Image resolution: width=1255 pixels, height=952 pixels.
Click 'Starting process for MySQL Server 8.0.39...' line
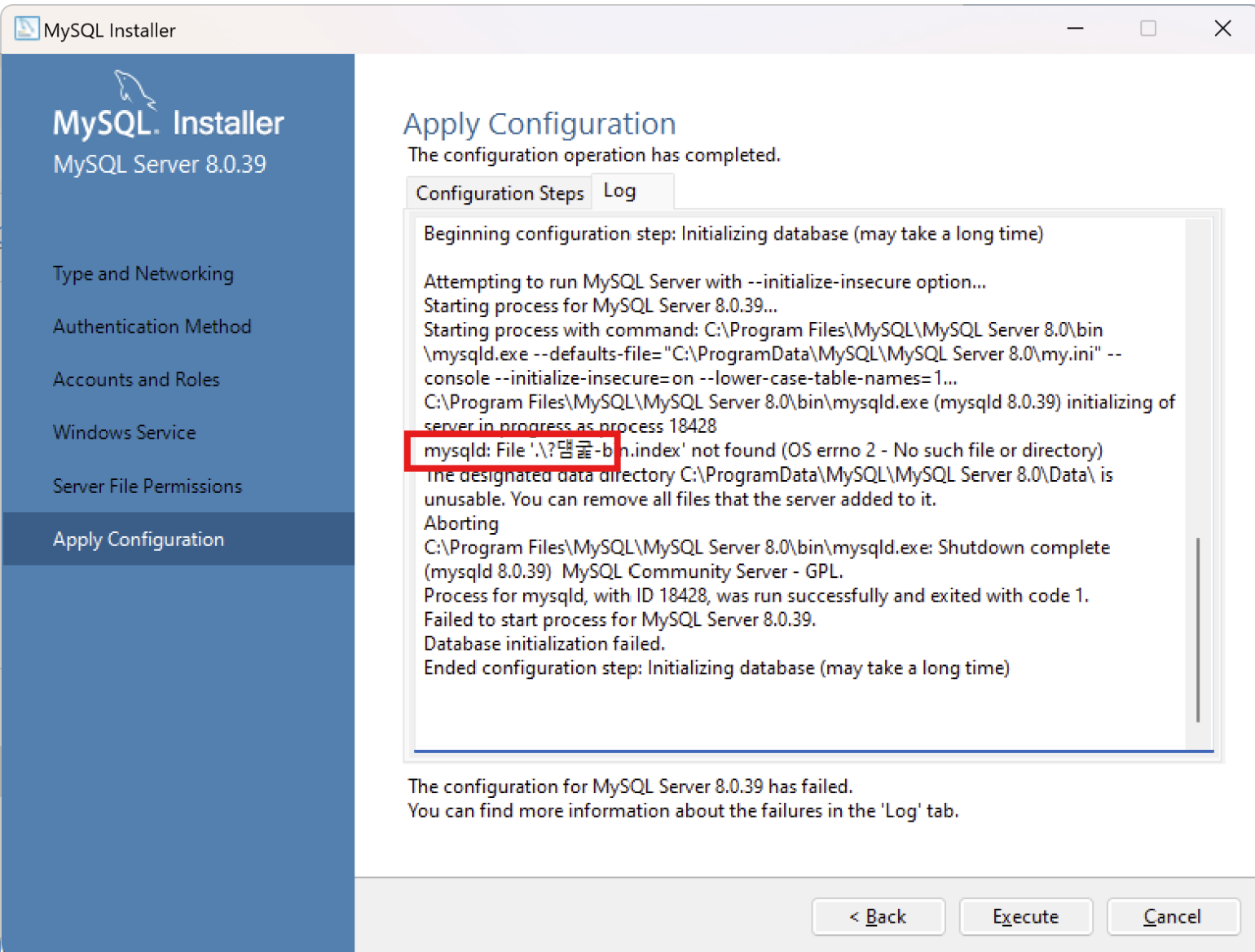click(x=601, y=306)
